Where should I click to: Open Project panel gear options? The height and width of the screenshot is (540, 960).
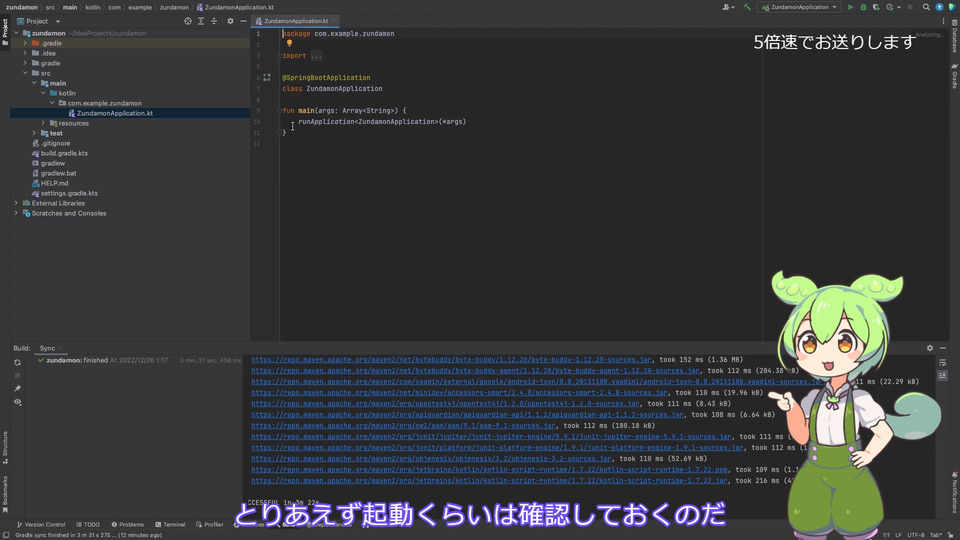click(x=230, y=21)
